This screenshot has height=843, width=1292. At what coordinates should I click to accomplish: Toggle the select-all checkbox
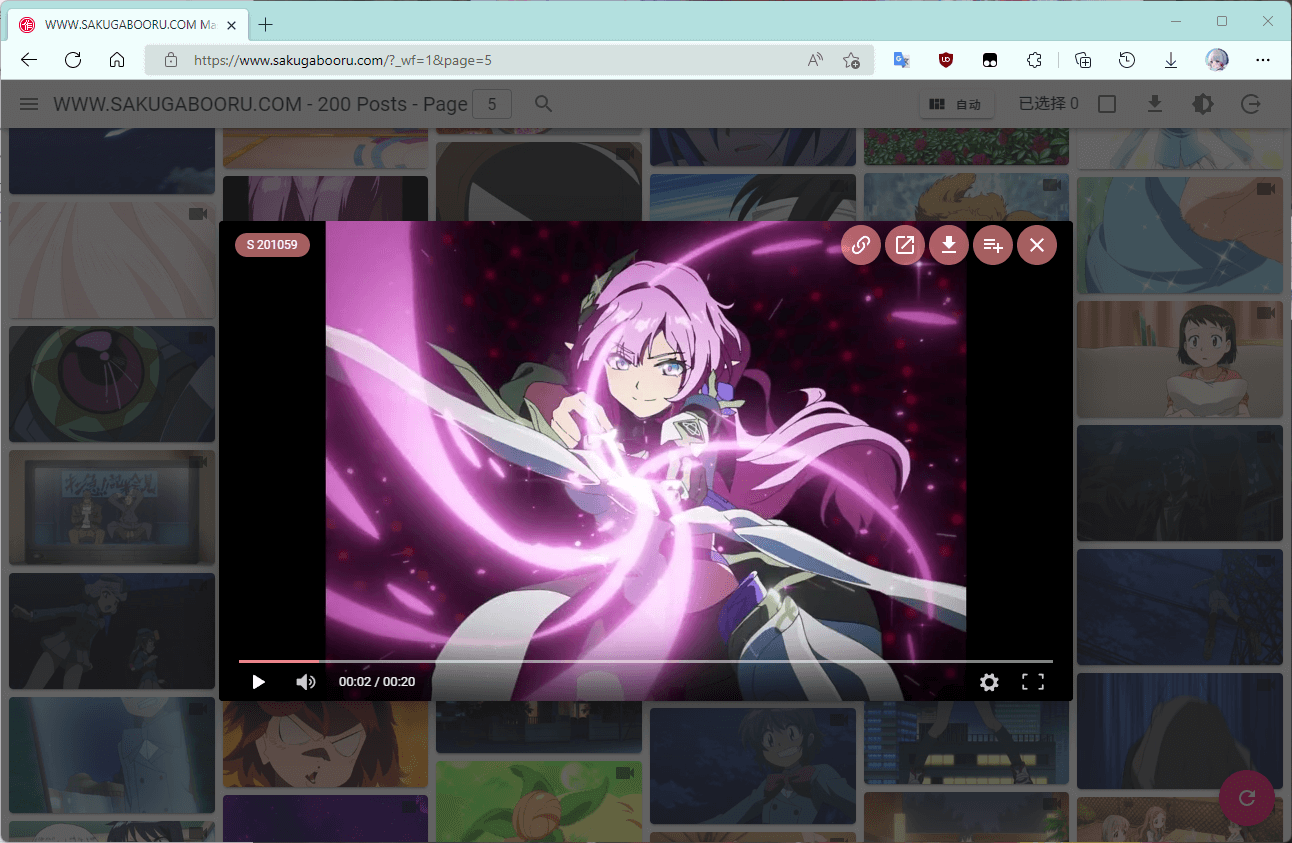click(1107, 104)
